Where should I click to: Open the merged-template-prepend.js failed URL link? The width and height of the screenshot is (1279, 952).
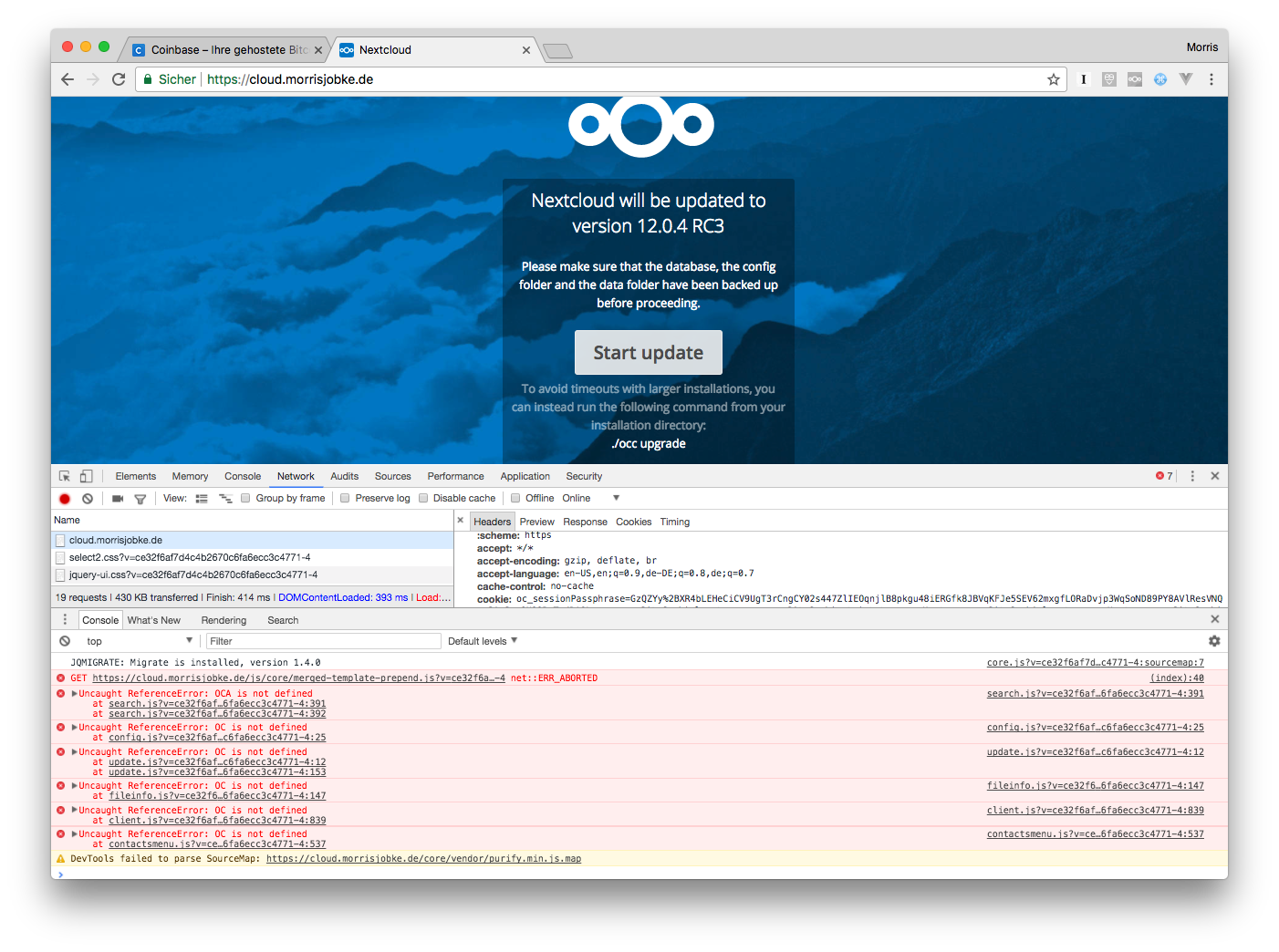(299, 678)
